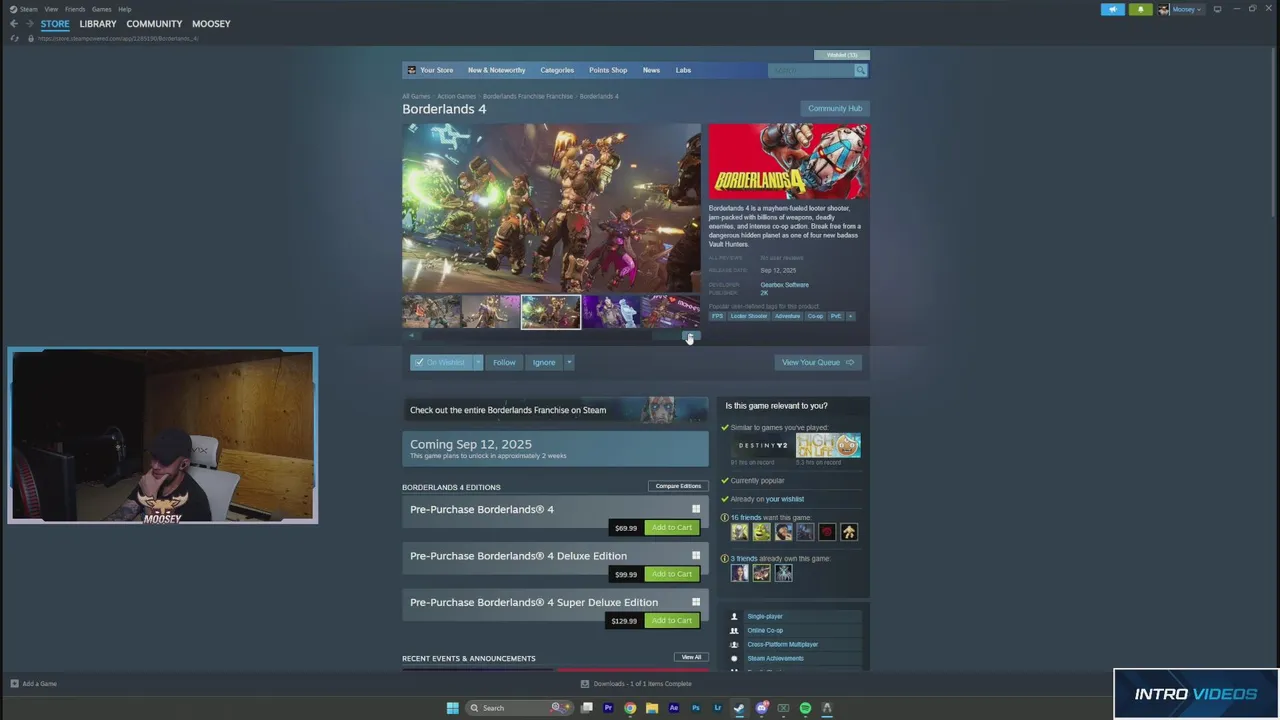This screenshot has width=1280, height=720.
Task: Open the store News tab
Action: 651,70
